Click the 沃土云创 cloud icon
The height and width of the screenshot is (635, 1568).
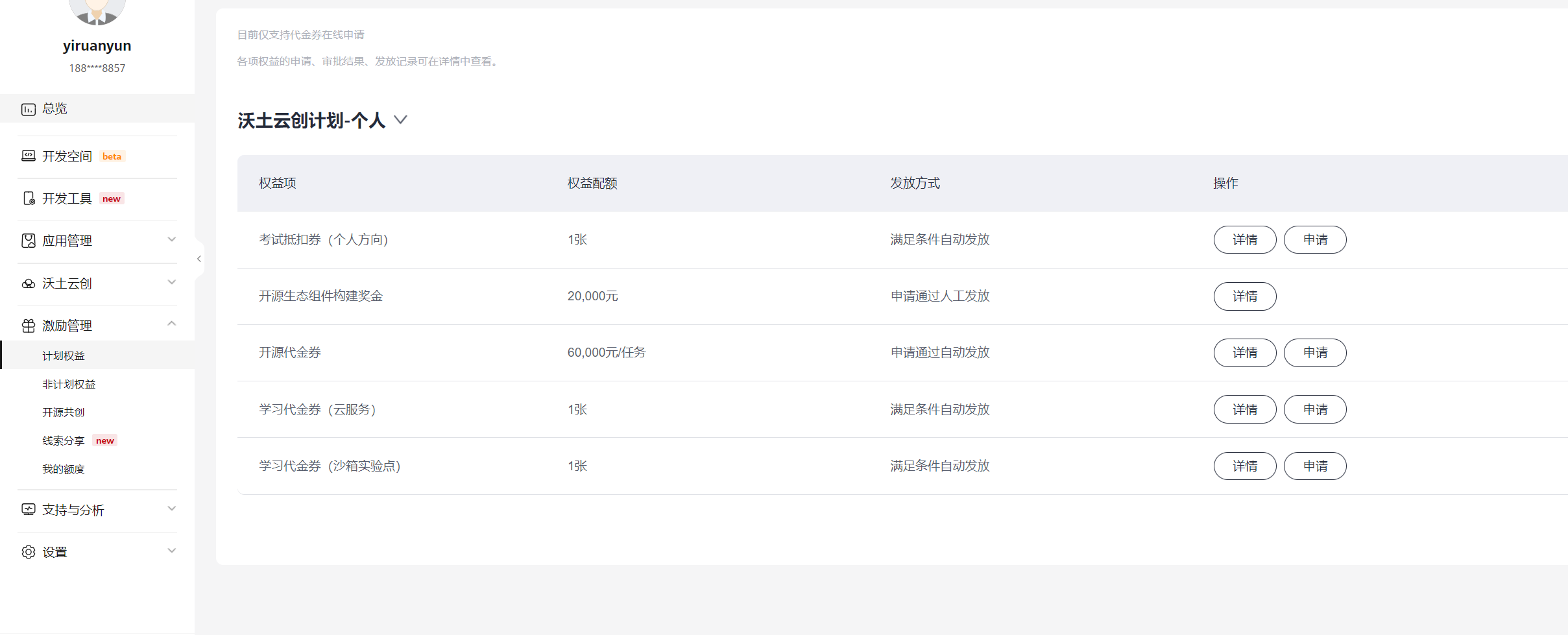coord(29,283)
